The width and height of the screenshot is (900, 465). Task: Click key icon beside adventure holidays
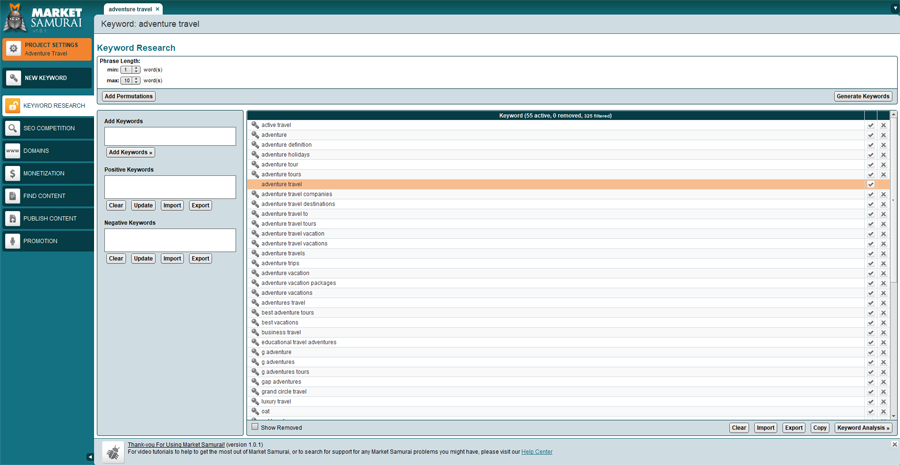(255, 154)
